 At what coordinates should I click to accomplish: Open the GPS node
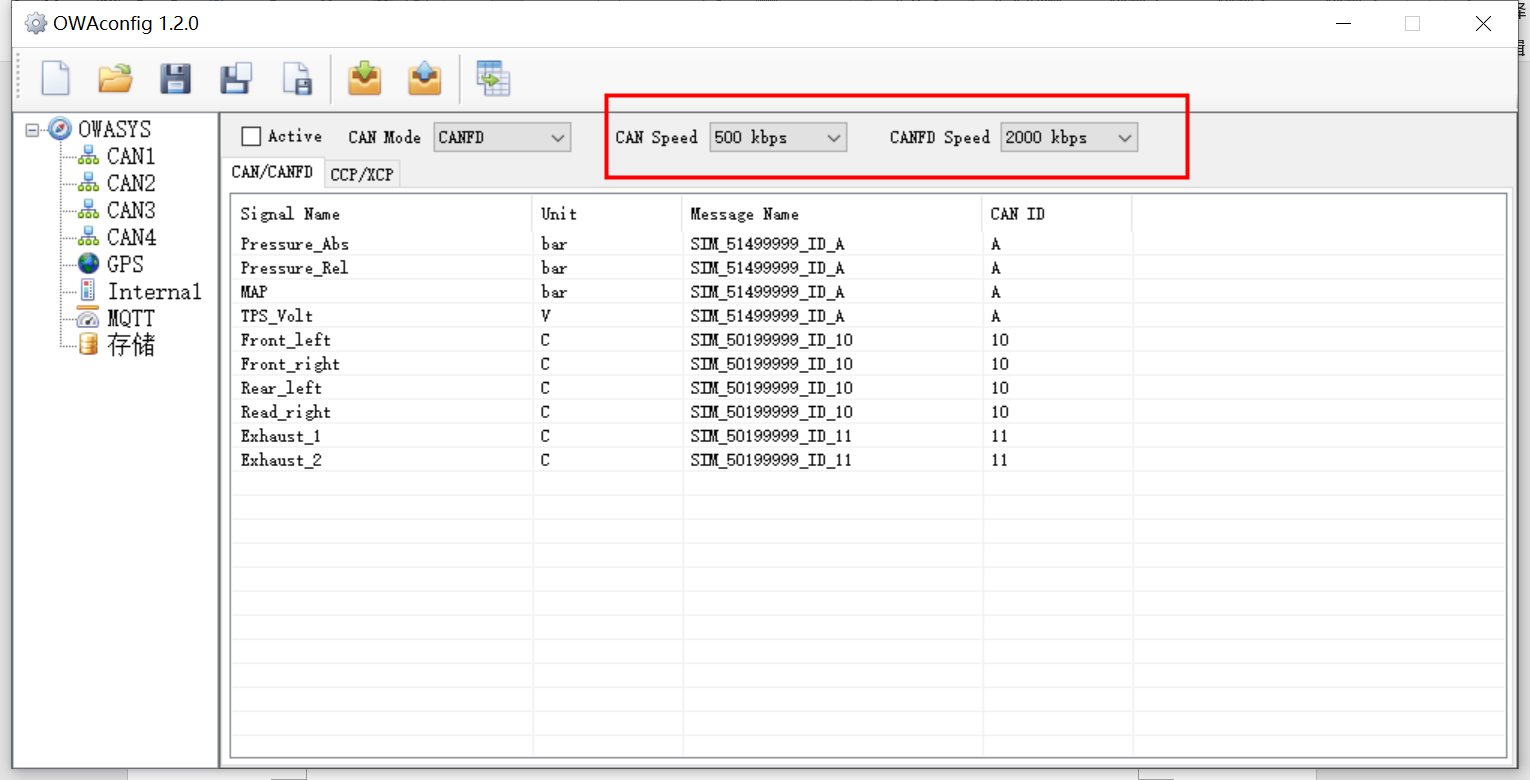point(125,264)
